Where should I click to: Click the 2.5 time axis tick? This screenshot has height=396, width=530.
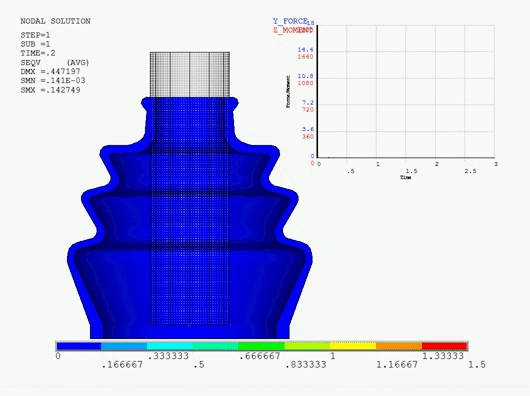pyautogui.click(x=470, y=171)
